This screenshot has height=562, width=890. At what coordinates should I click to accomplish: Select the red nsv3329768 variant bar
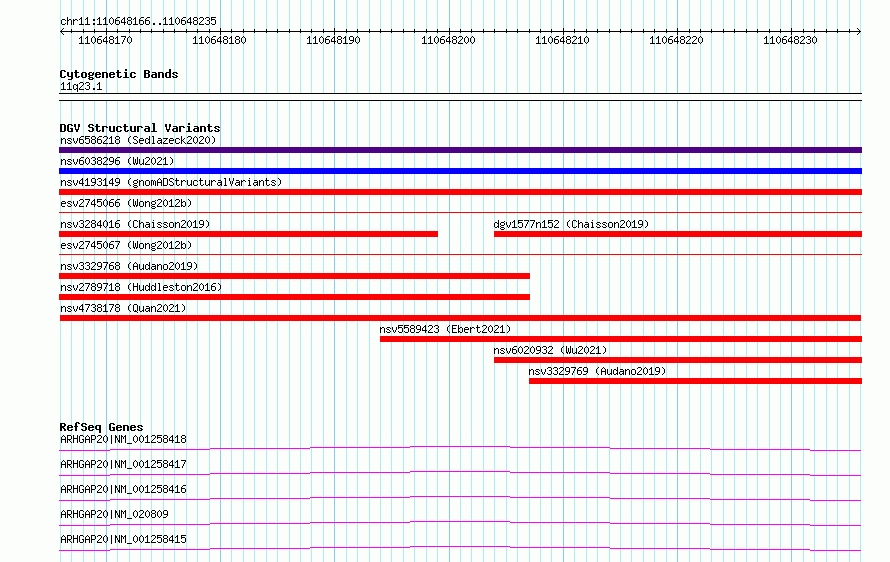pyautogui.click(x=295, y=276)
